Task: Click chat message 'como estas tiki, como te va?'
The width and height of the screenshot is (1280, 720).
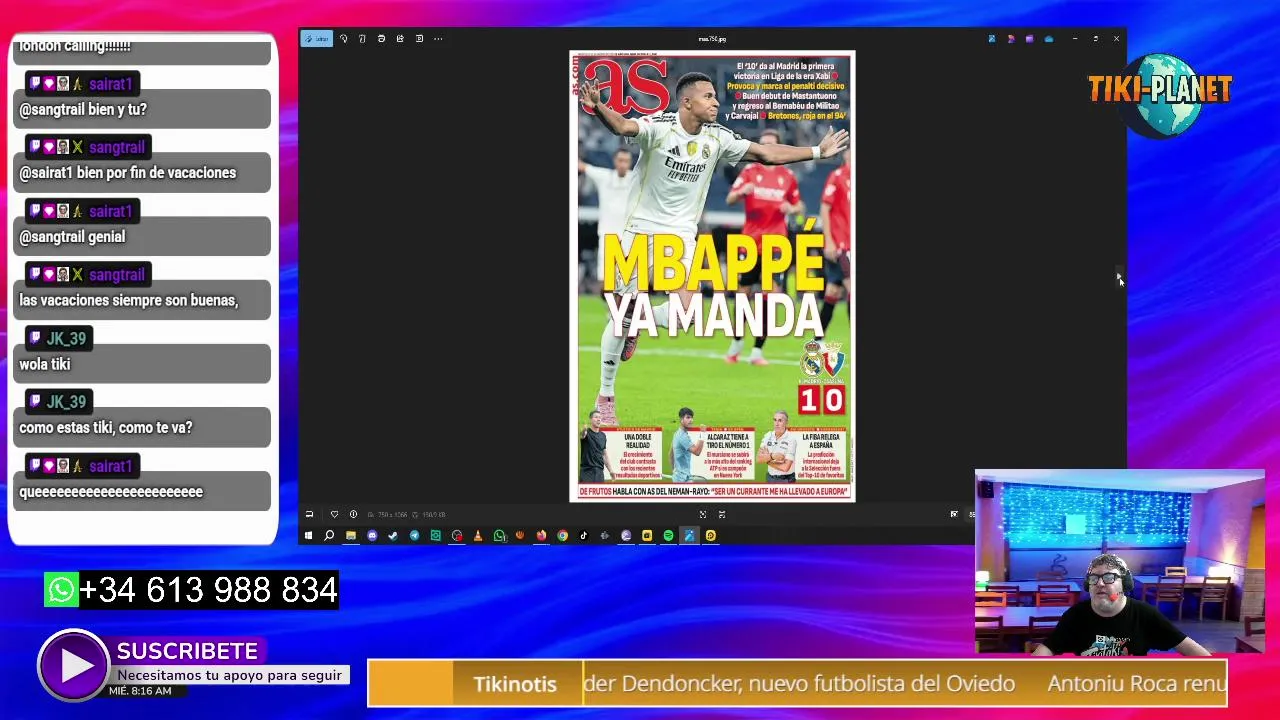Action: coord(105,428)
